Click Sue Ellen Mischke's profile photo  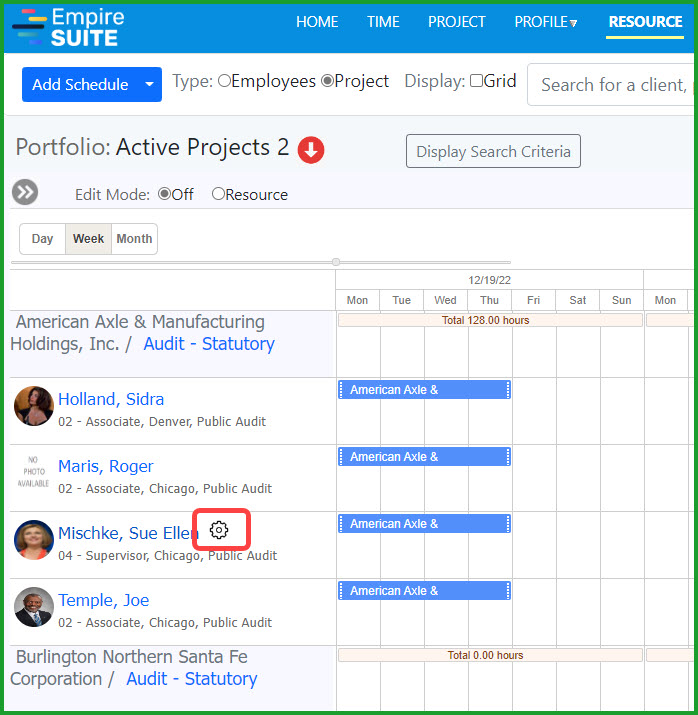[x=34, y=540]
